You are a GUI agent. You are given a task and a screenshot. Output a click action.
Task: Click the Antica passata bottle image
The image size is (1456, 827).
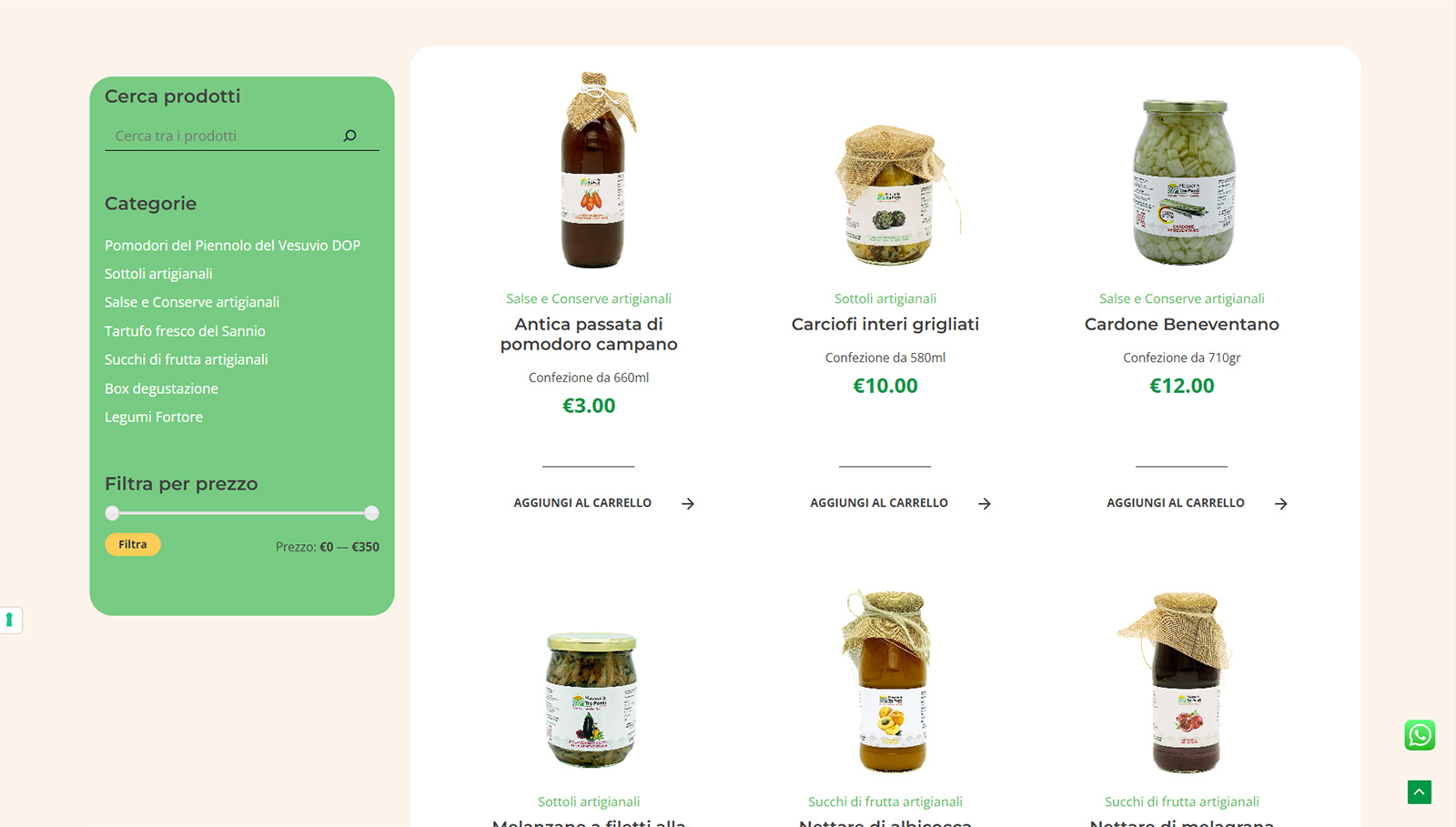pyautogui.click(x=592, y=170)
